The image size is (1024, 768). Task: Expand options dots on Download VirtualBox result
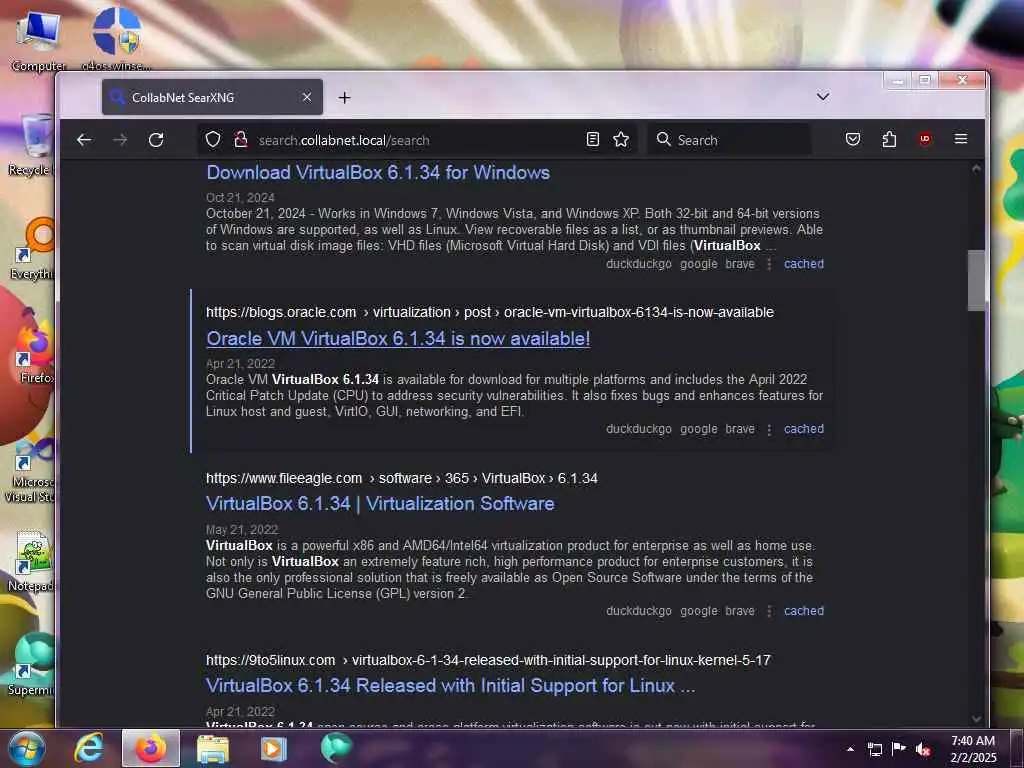(769, 264)
